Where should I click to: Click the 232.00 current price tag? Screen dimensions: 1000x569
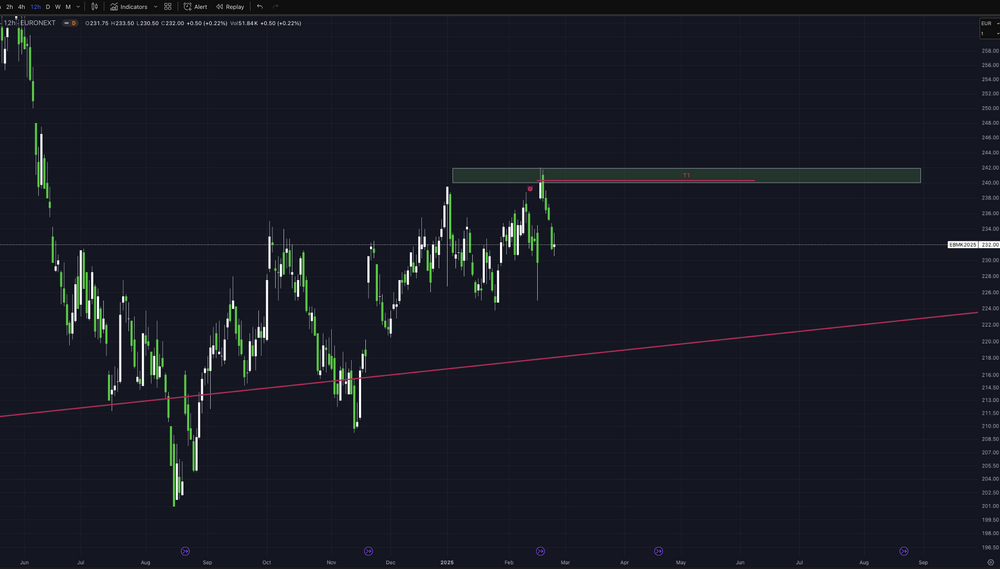coord(989,245)
